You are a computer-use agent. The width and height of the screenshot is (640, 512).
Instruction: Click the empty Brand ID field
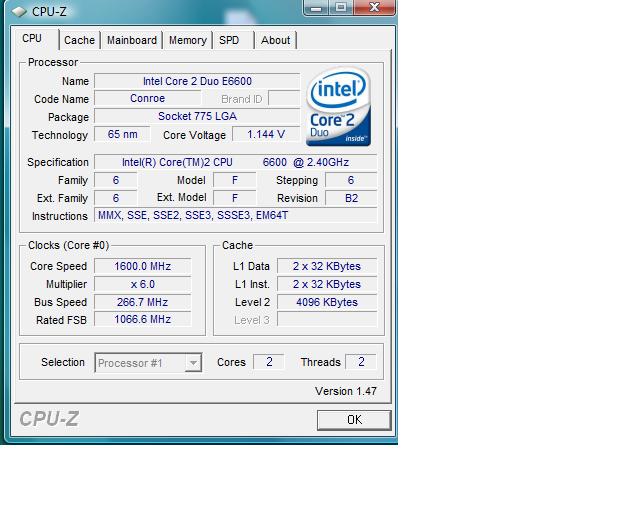(x=284, y=99)
